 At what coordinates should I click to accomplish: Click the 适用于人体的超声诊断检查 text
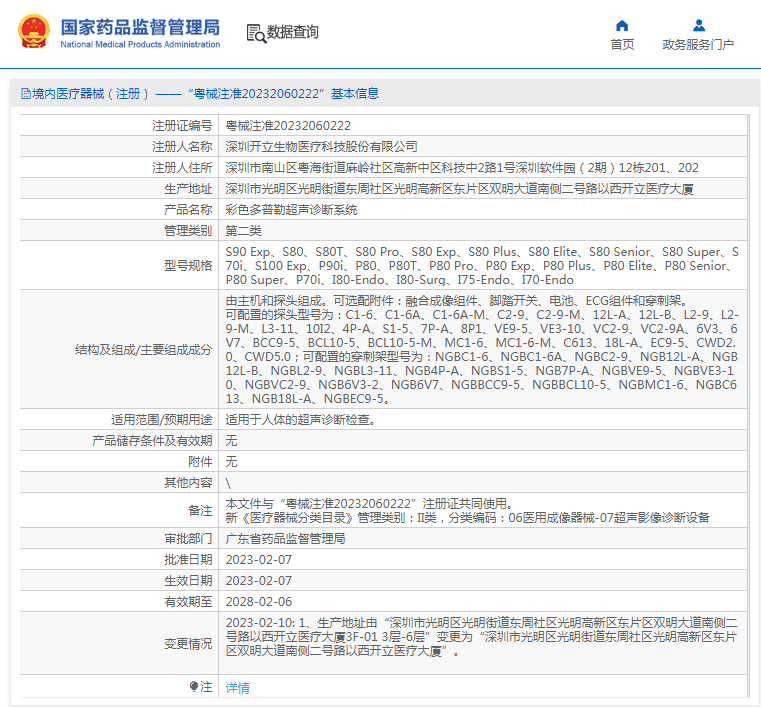[300, 420]
